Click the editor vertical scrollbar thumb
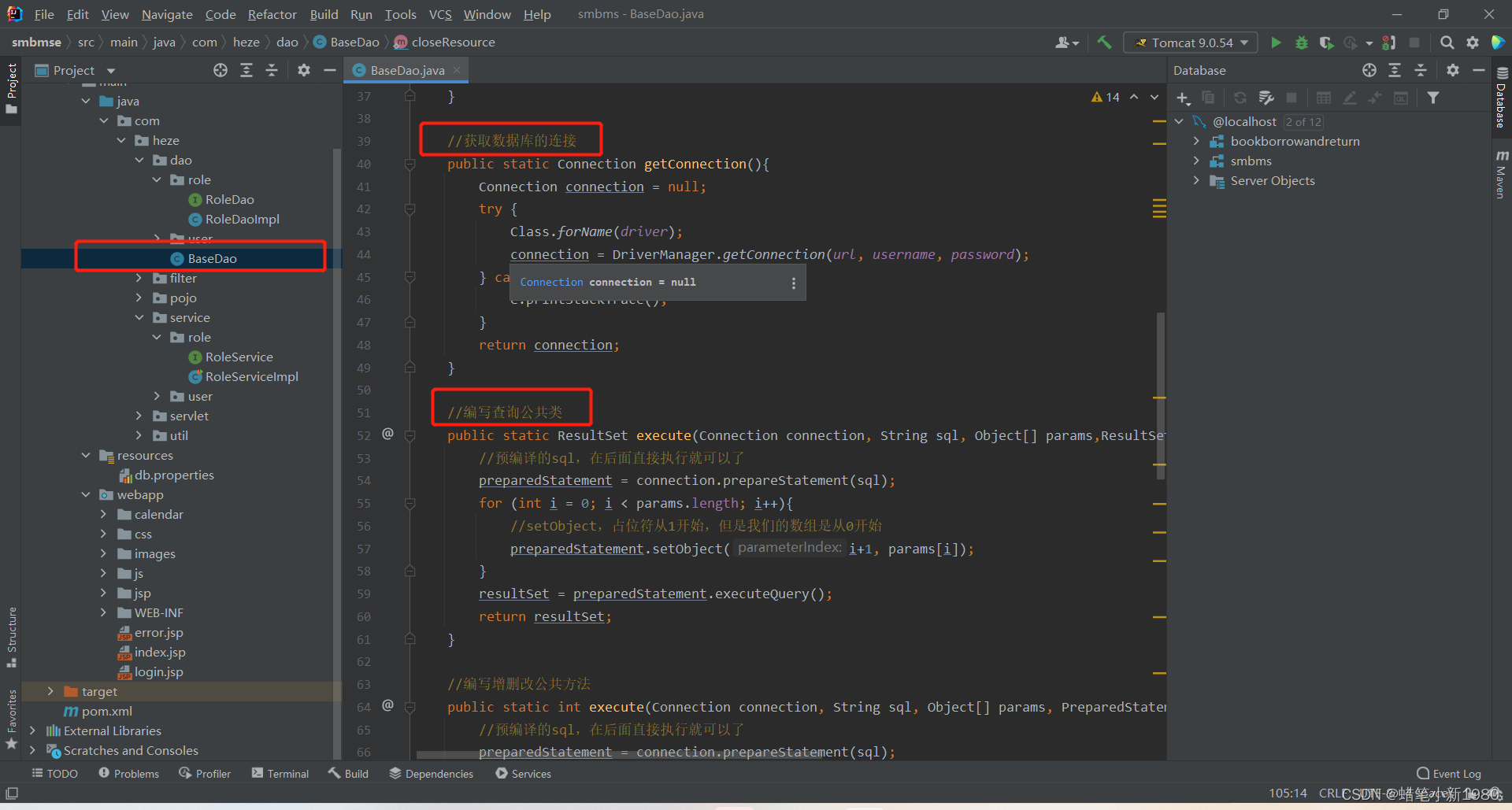 point(1160,396)
